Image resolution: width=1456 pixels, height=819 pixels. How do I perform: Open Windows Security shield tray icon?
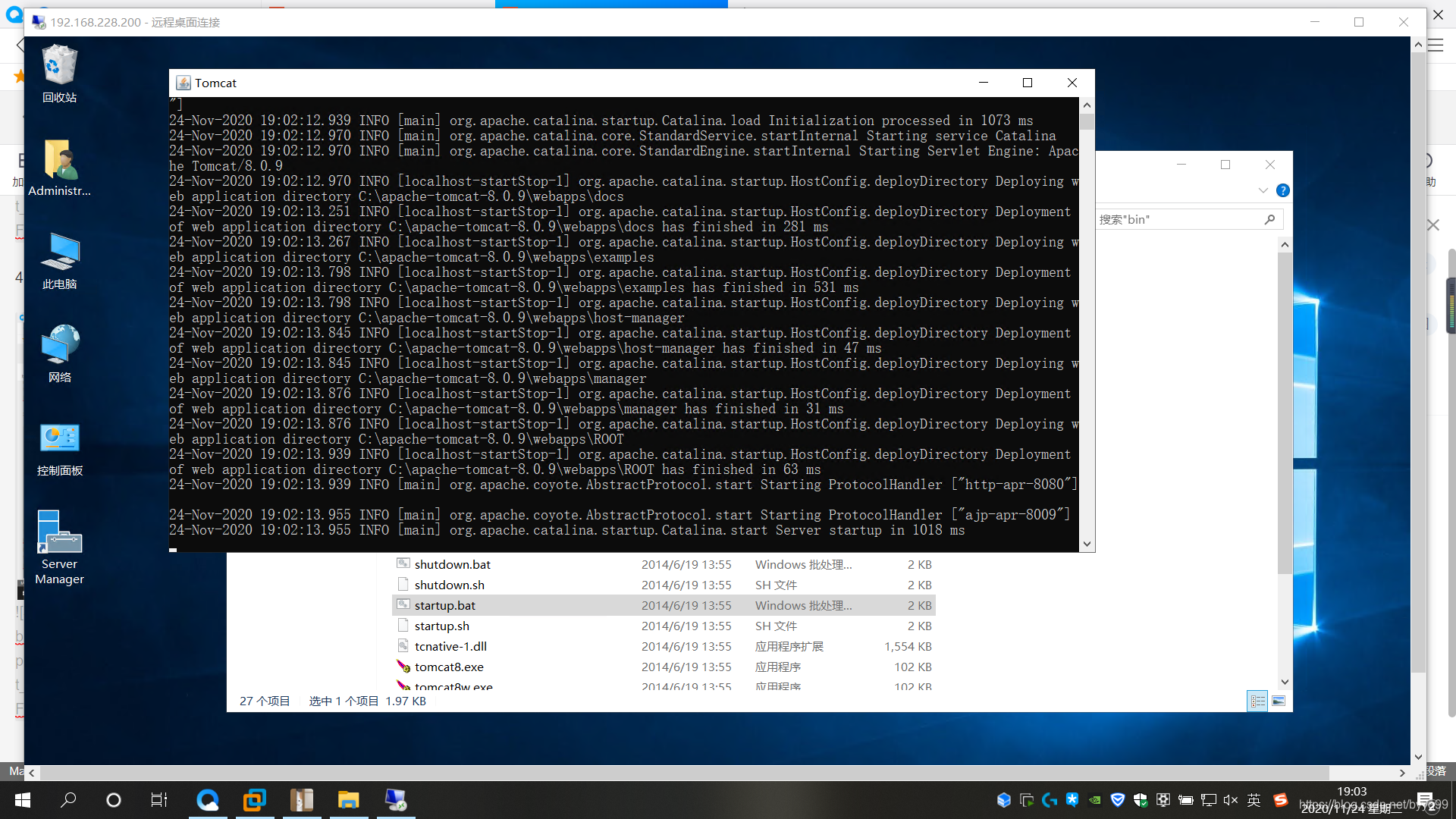[x=1141, y=800]
